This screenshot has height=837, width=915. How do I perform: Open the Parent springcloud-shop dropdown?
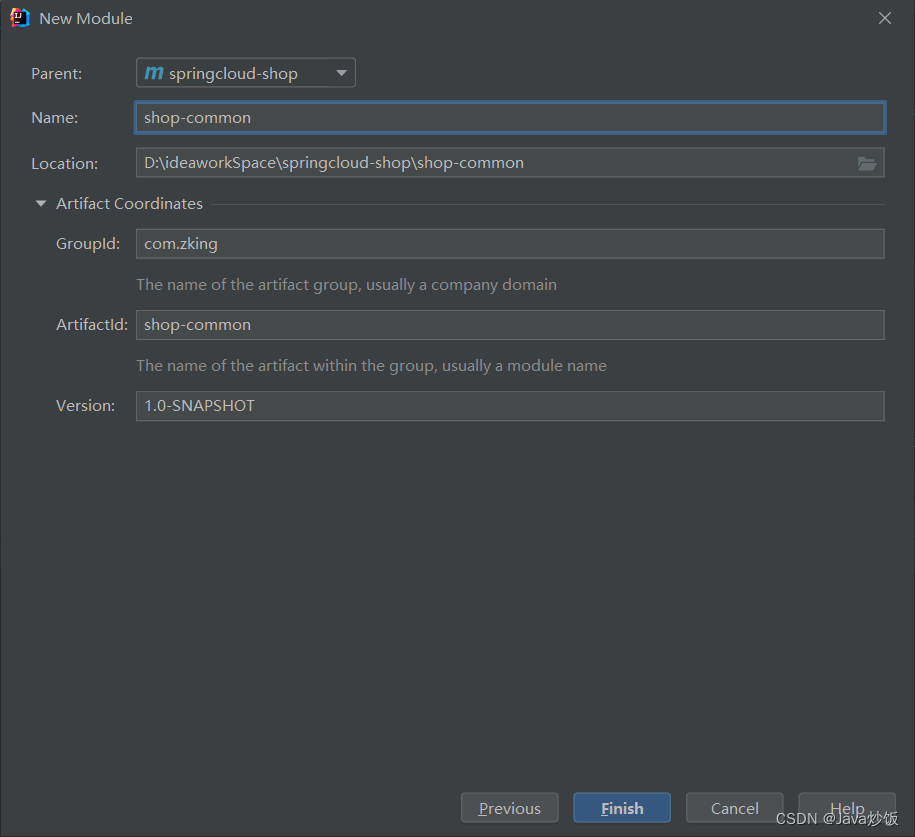(246, 73)
